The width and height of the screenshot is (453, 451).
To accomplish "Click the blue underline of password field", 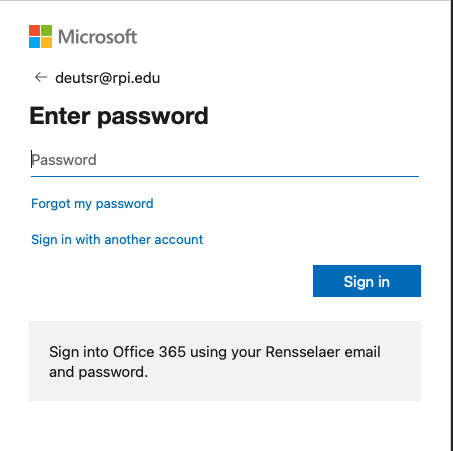I will (225, 176).
